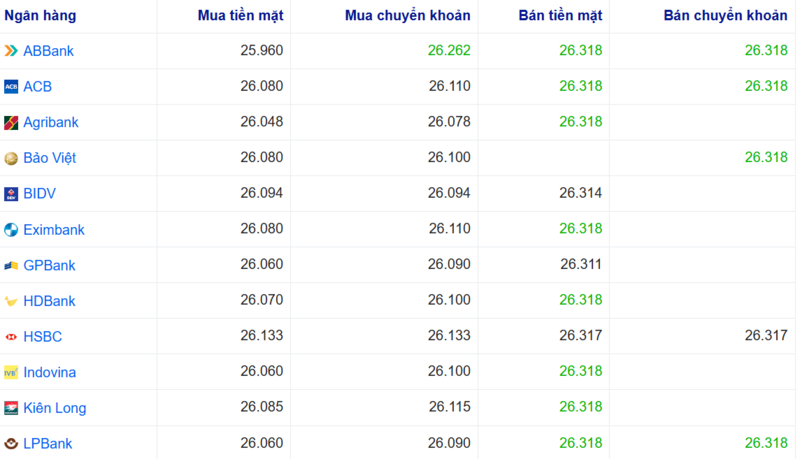Open the Agribank link
Viewport: 800px width, 459px height.
coord(51,123)
